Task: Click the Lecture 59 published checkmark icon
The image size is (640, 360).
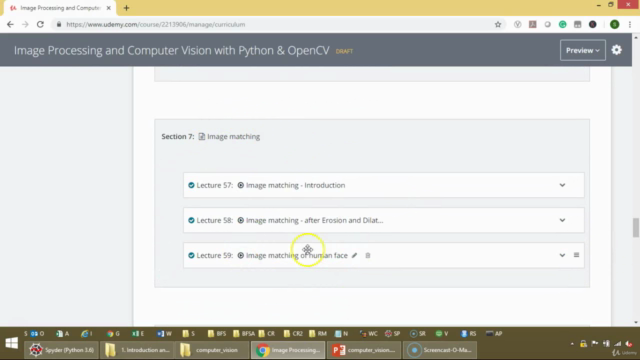Action: click(x=191, y=256)
